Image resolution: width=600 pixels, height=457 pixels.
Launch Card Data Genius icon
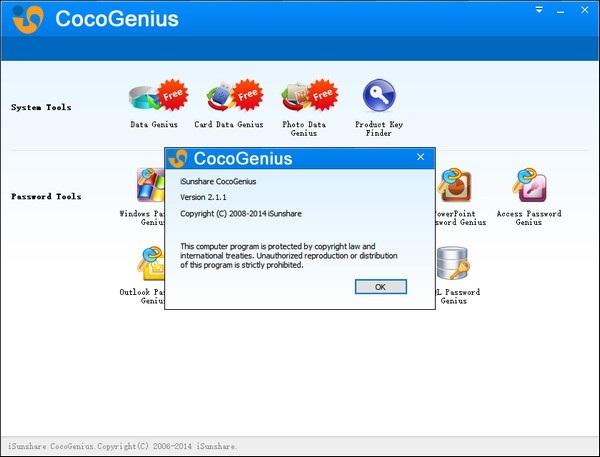point(234,96)
